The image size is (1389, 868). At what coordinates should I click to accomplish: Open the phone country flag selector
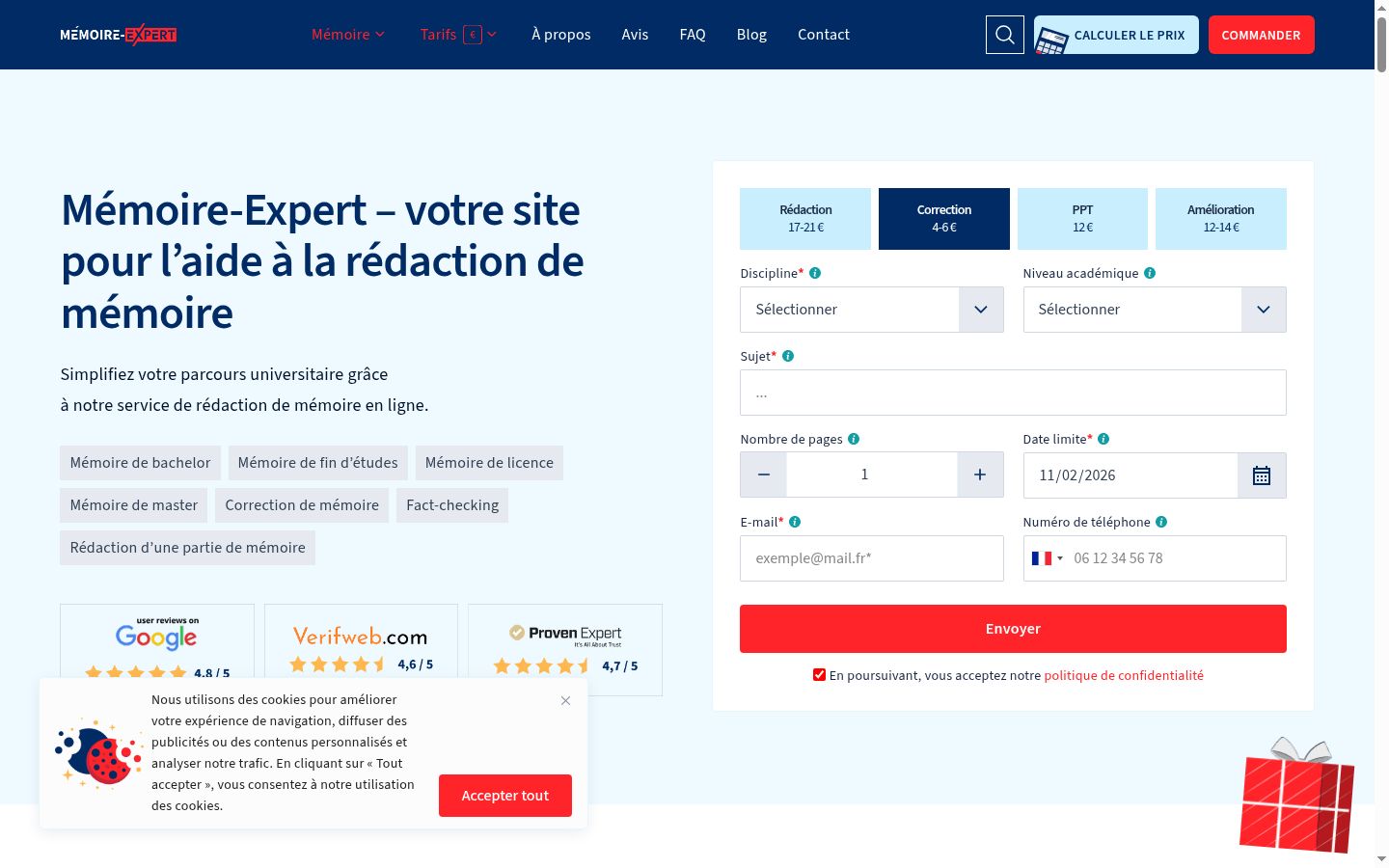tap(1048, 558)
